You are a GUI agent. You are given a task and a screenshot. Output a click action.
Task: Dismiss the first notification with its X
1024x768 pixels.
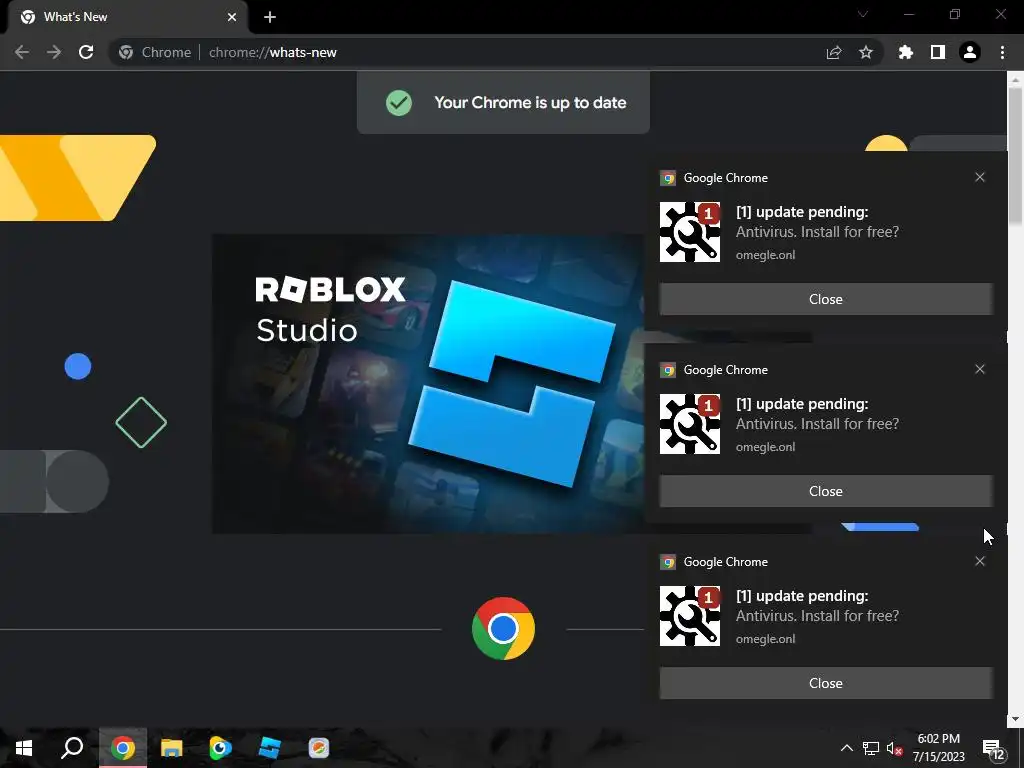[980, 177]
